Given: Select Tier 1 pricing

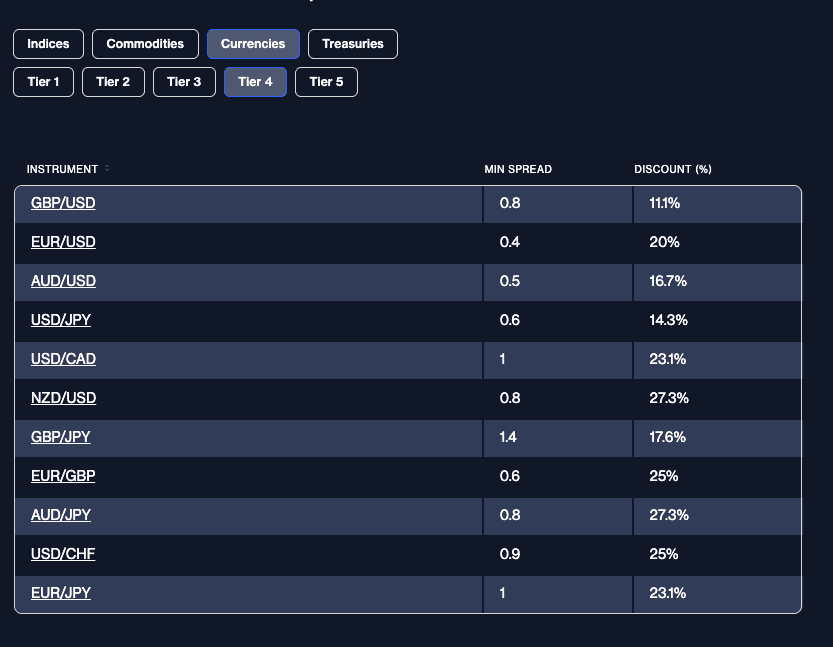Looking at the screenshot, I should tap(44, 82).
